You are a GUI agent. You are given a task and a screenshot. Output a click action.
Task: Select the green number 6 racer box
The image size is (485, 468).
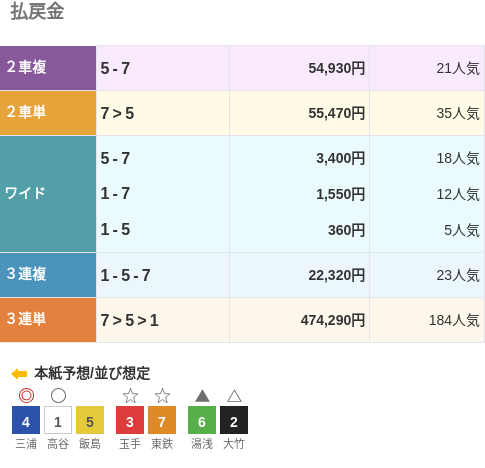point(202,420)
